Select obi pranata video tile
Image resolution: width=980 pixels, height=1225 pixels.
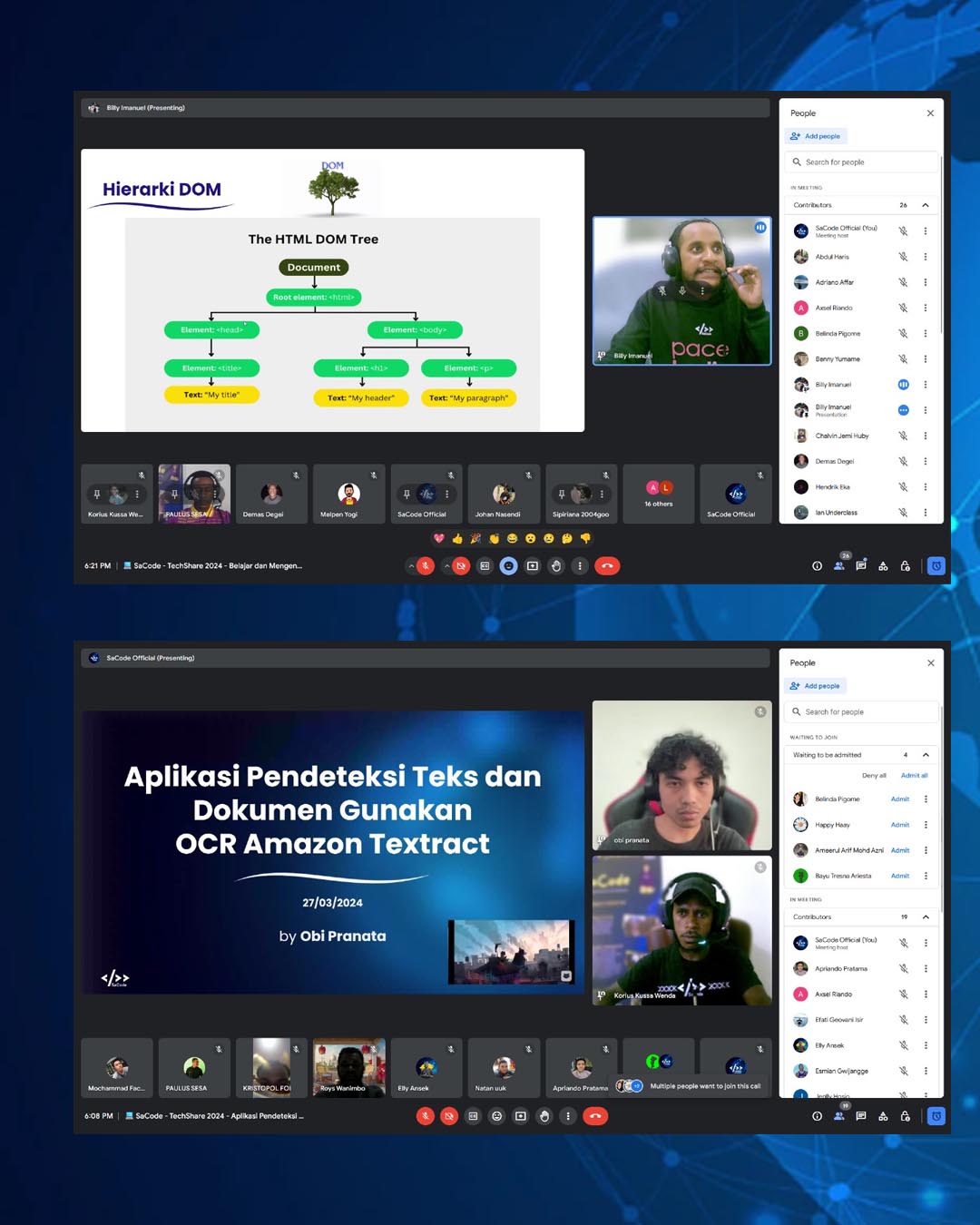(x=682, y=775)
